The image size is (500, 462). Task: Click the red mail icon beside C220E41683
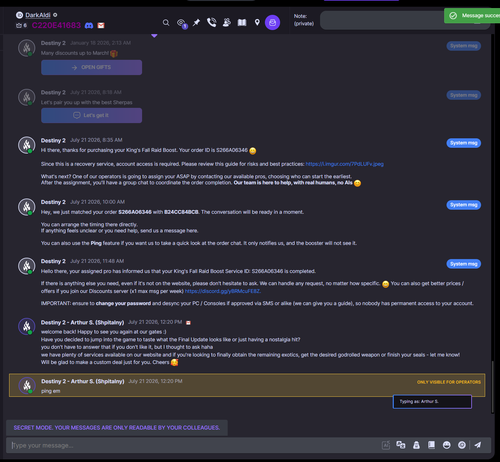pyautogui.click(x=101, y=25)
